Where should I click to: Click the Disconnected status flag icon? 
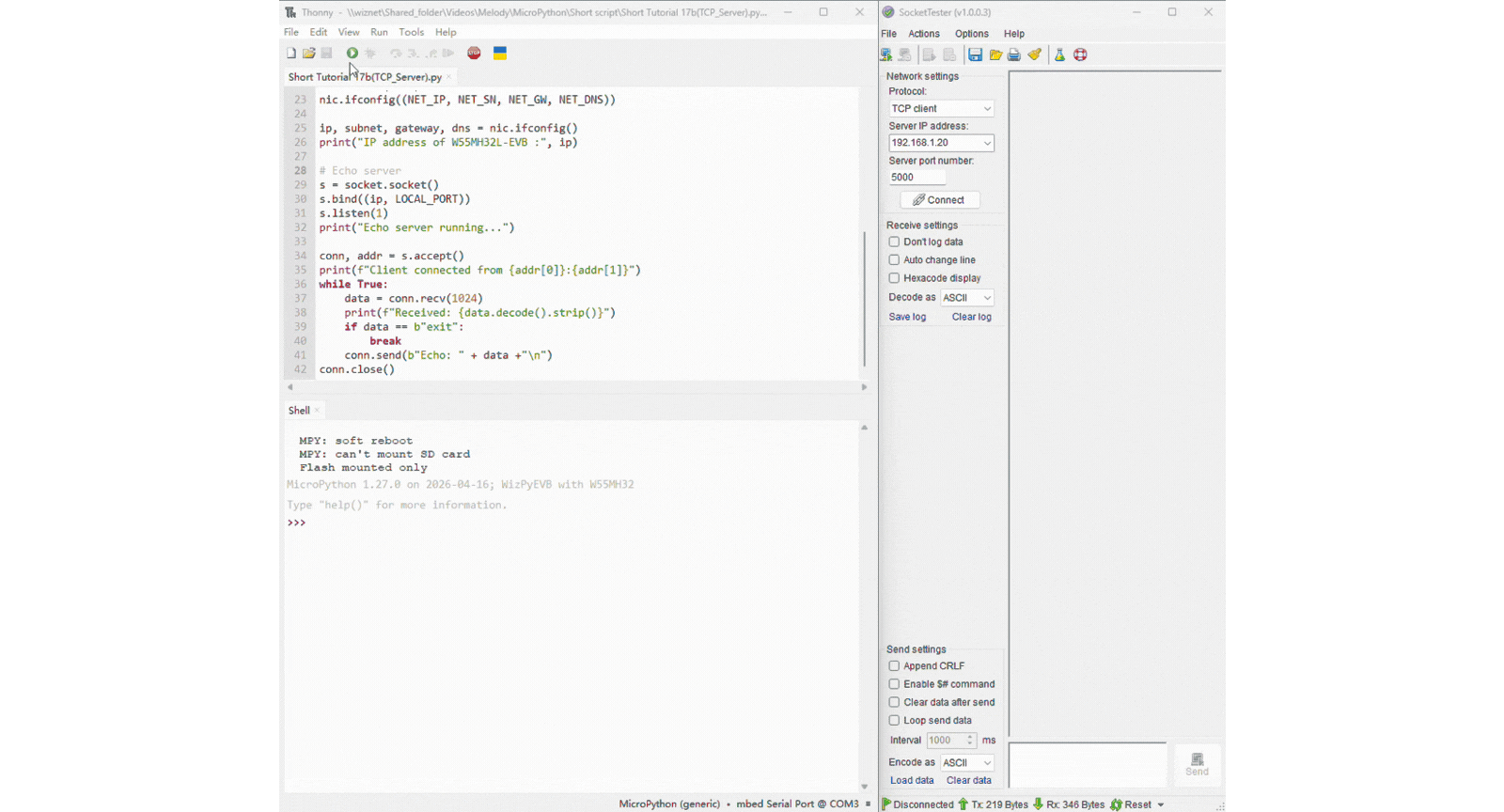[x=886, y=804]
